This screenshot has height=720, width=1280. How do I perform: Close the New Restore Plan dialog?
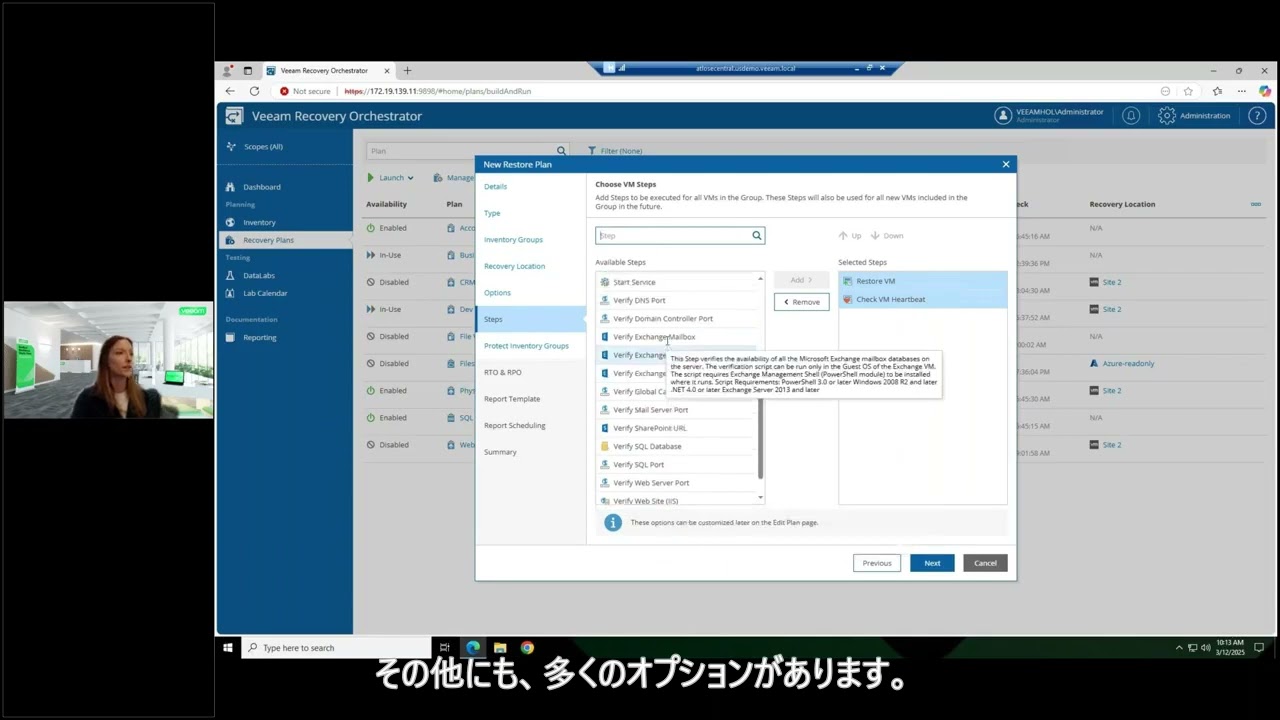(1006, 164)
